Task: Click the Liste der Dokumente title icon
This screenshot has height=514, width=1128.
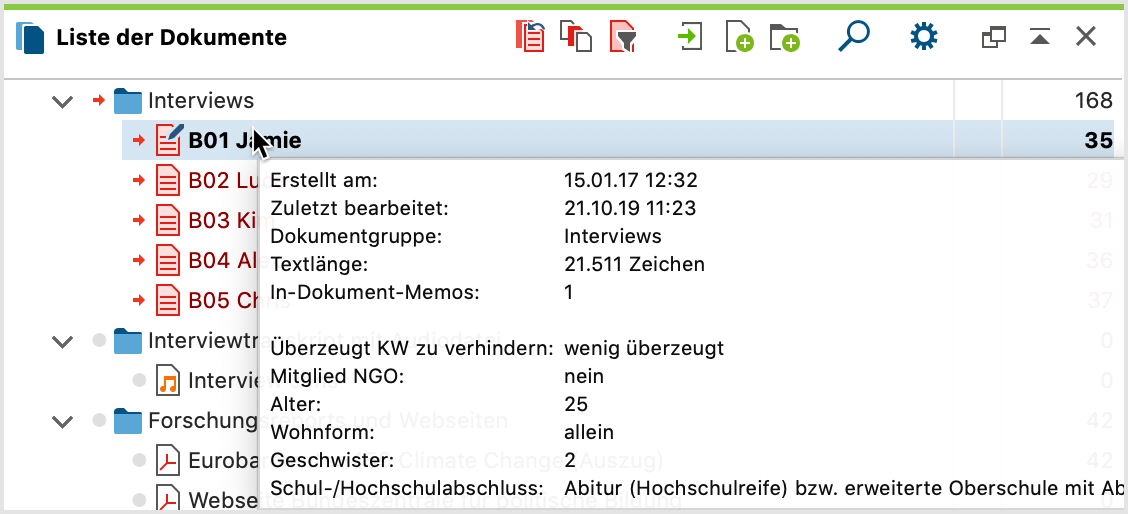Action: point(29,37)
